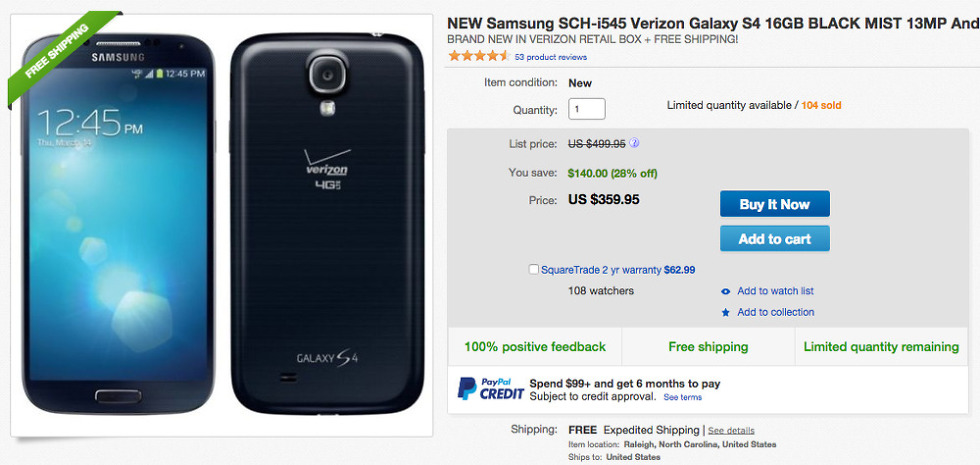Click the Add to watch list link
Screen dimensions: 980x465
[775, 291]
